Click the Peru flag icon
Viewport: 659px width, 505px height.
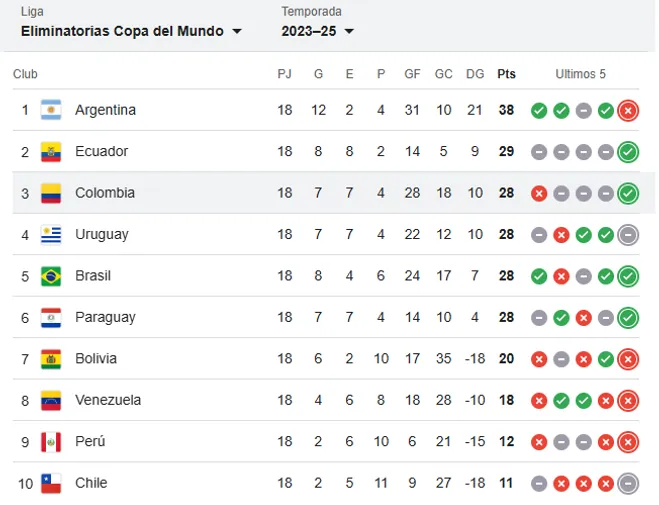point(51,442)
